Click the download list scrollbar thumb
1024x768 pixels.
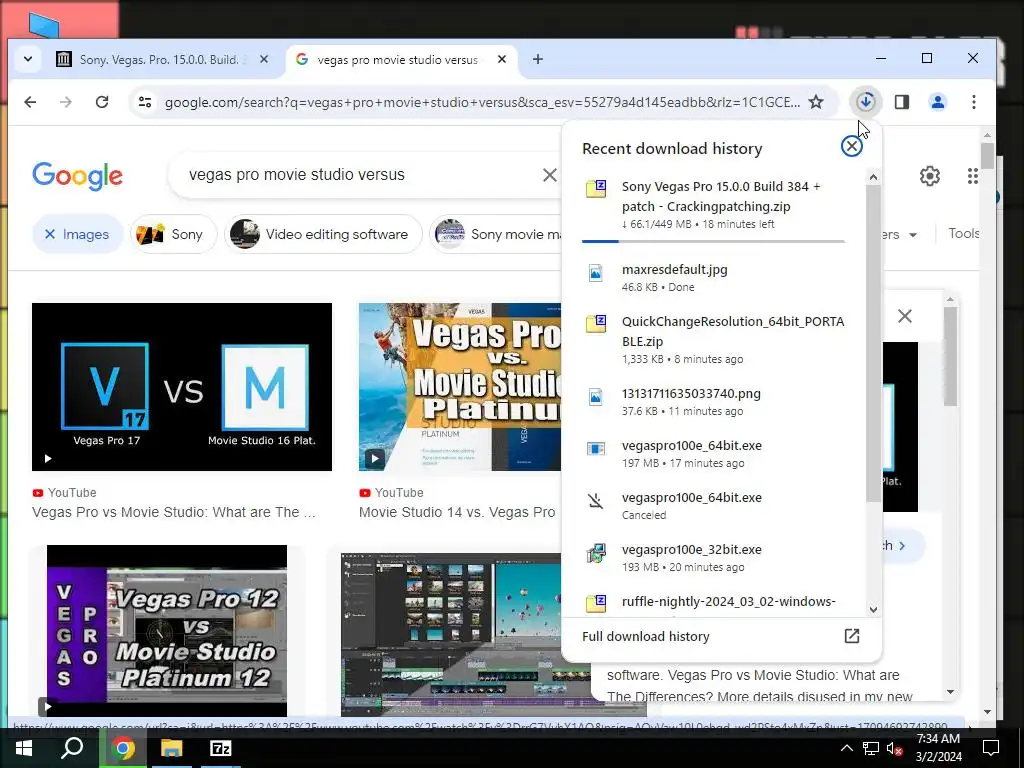873,344
